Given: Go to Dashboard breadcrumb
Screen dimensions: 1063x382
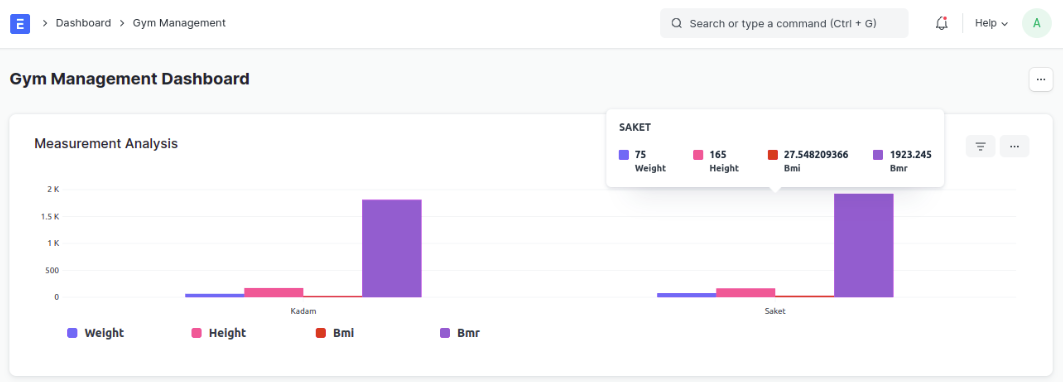Looking at the screenshot, I should (x=83, y=23).
